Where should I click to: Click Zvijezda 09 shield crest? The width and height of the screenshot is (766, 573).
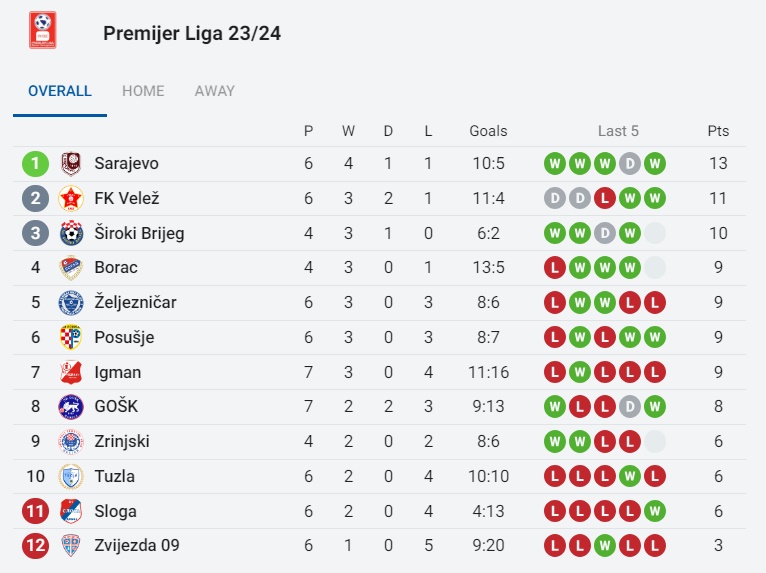pyautogui.click(x=71, y=546)
